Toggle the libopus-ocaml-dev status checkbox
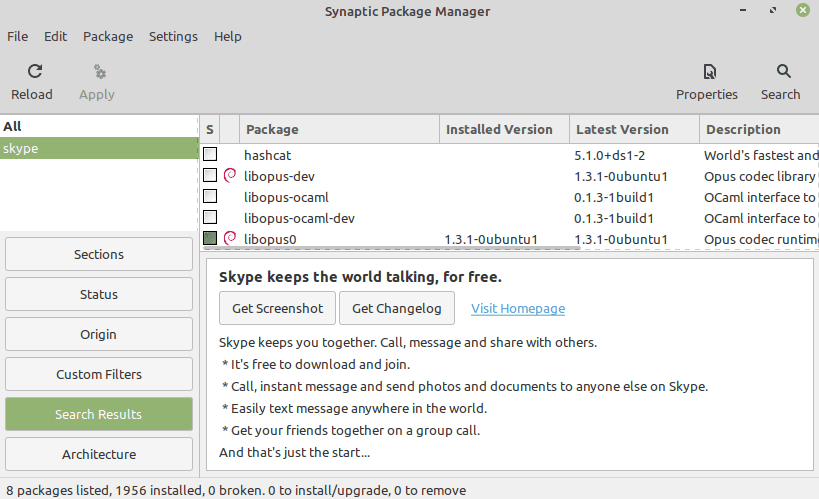 (x=210, y=217)
